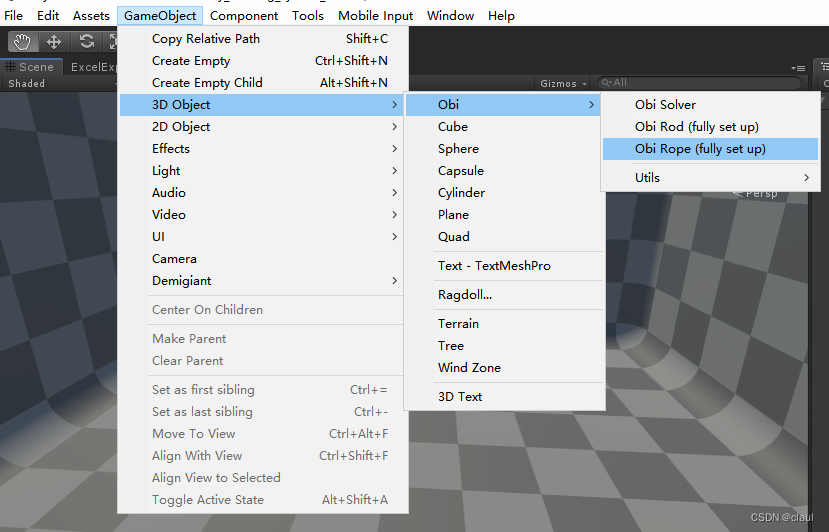Open the Edit menu
This screenshot has width=829, height=532.
pyautogui.click(x=48, y=16)
